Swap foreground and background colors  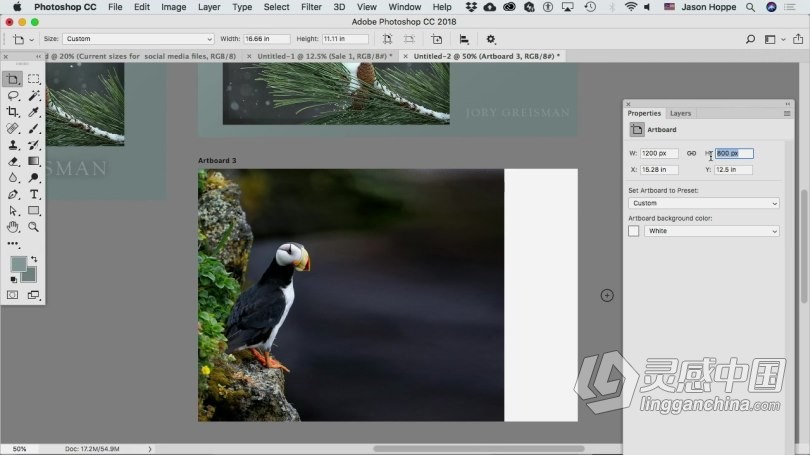(34, 259)
